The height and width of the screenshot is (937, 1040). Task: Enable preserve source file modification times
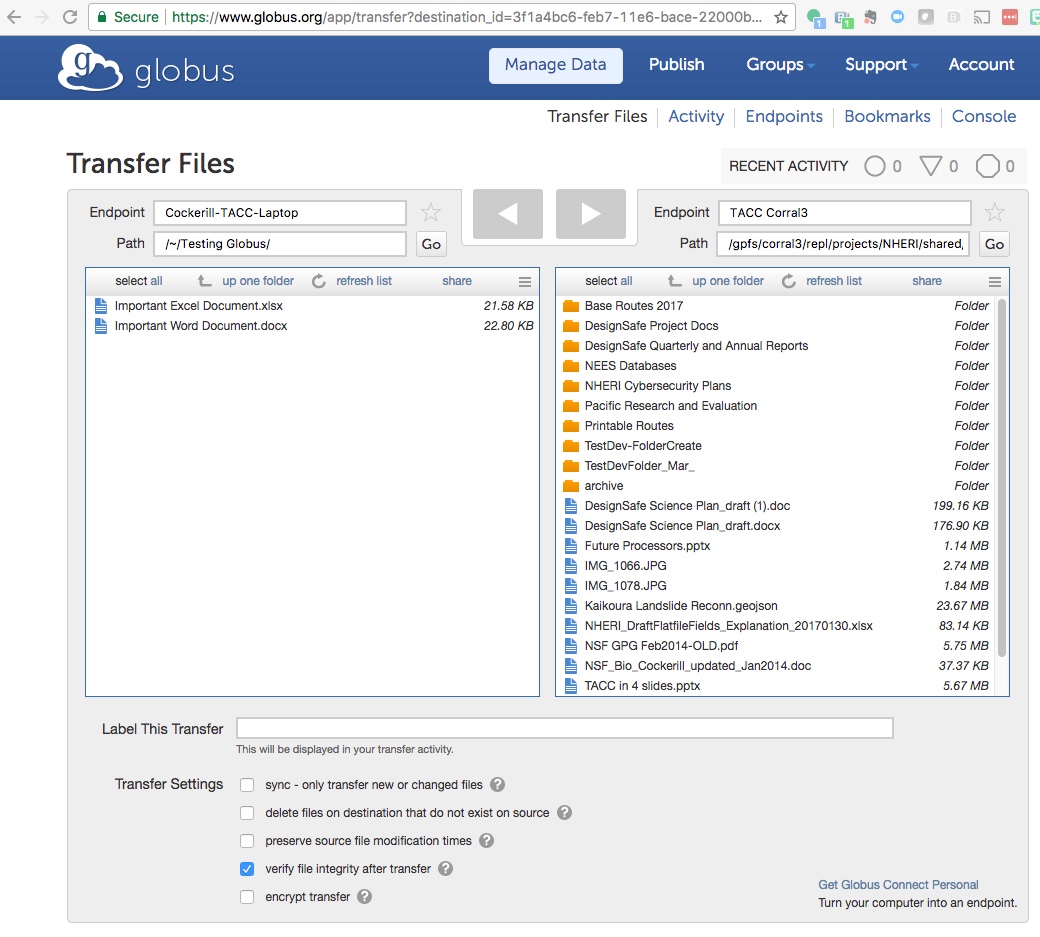pyautogui.click(x=247, y=841)
